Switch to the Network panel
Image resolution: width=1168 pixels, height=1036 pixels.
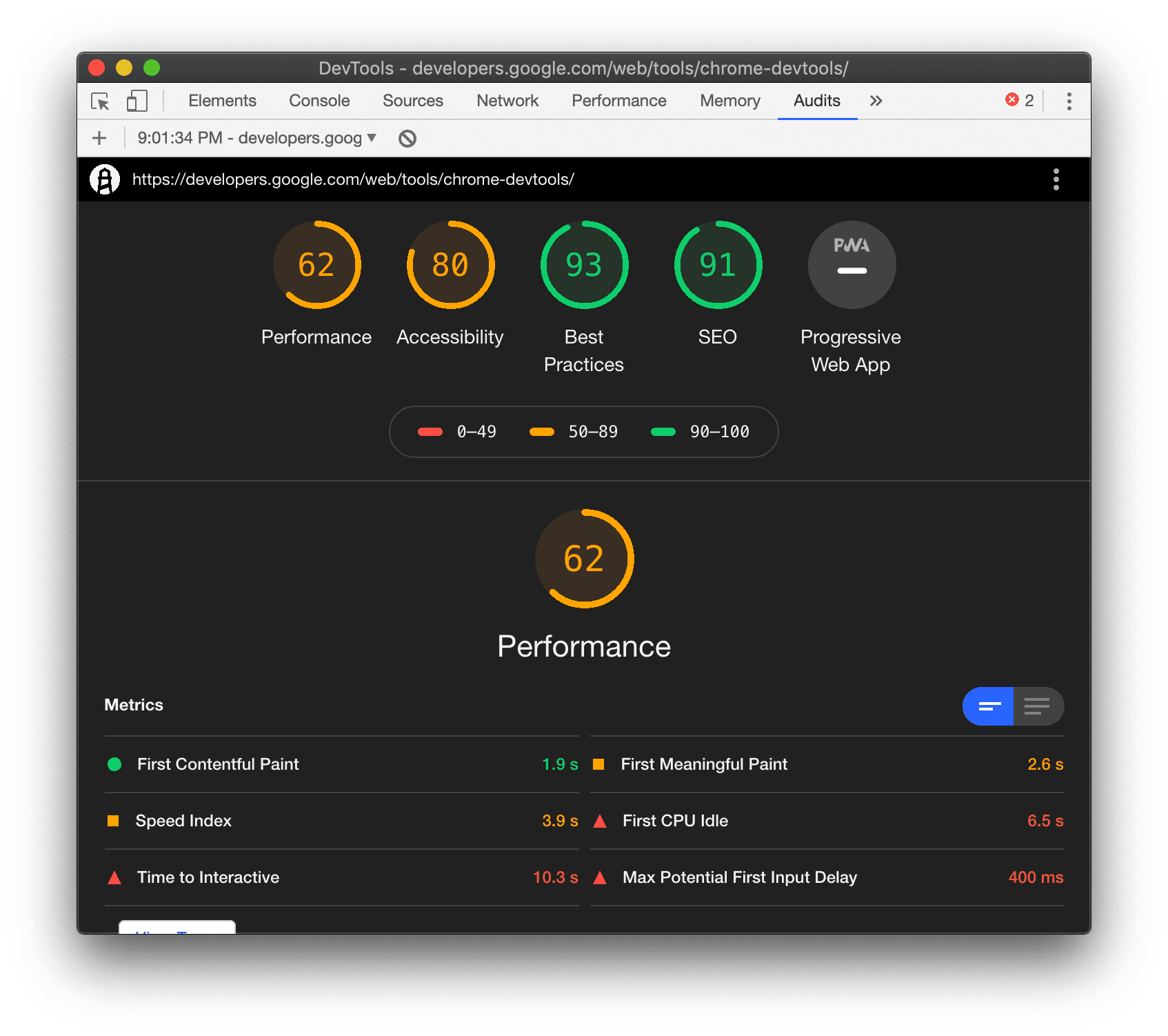pos(507,101)
